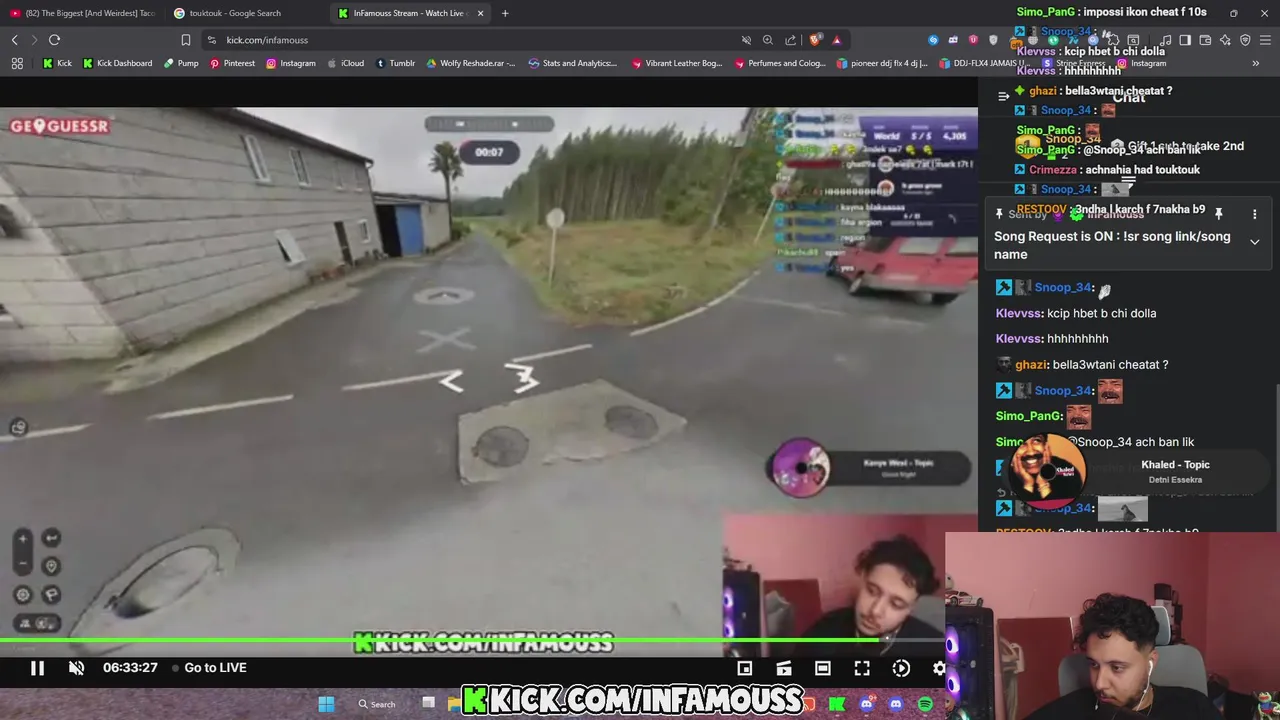This screenshot has height=720, width=1280.
Task: Open the Pinterest bookmark
Action: (x=232, y=63)
